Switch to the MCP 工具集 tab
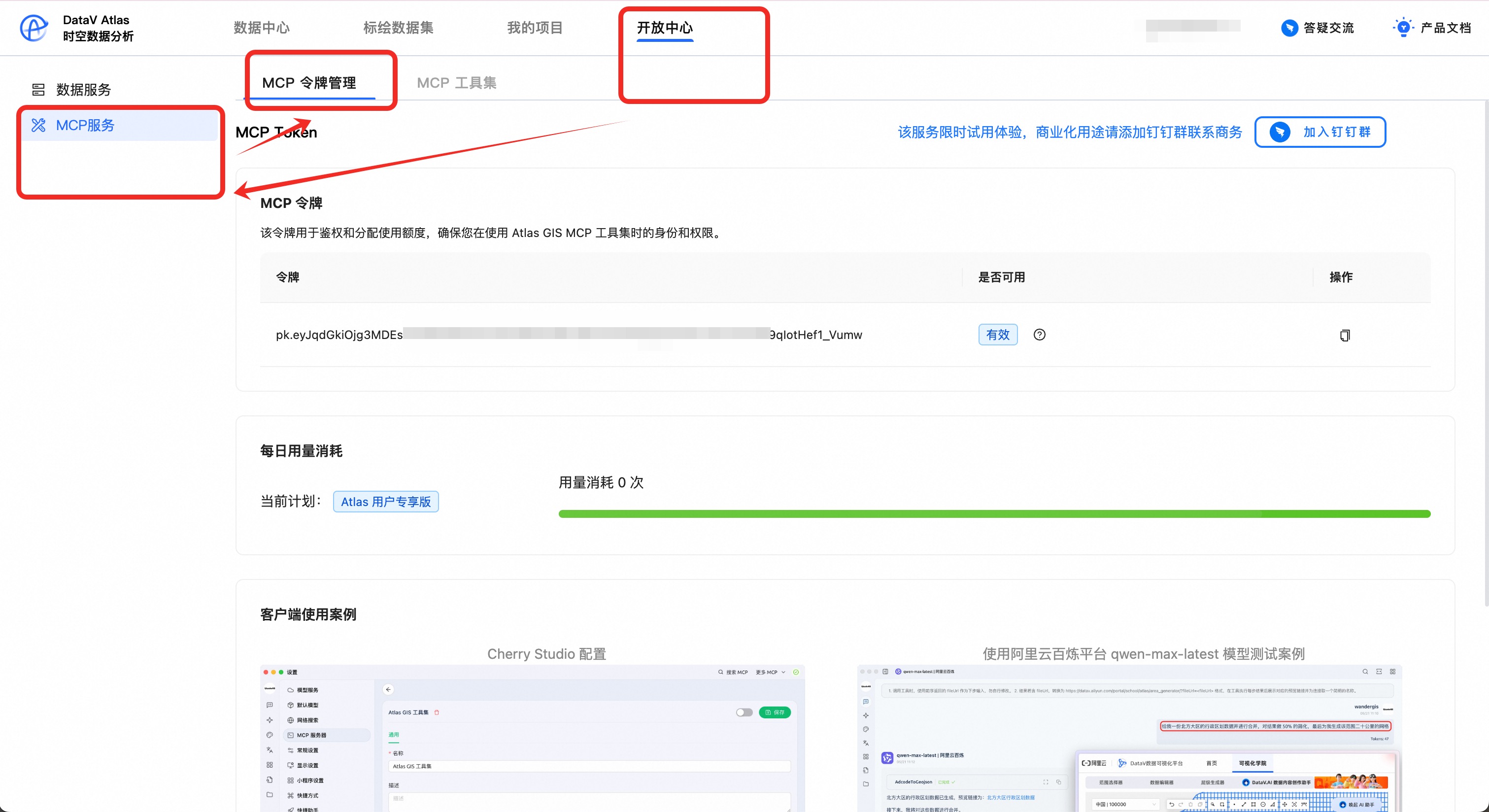The width and height of the screenshot is (1489, 812). [x=456, y=83]
